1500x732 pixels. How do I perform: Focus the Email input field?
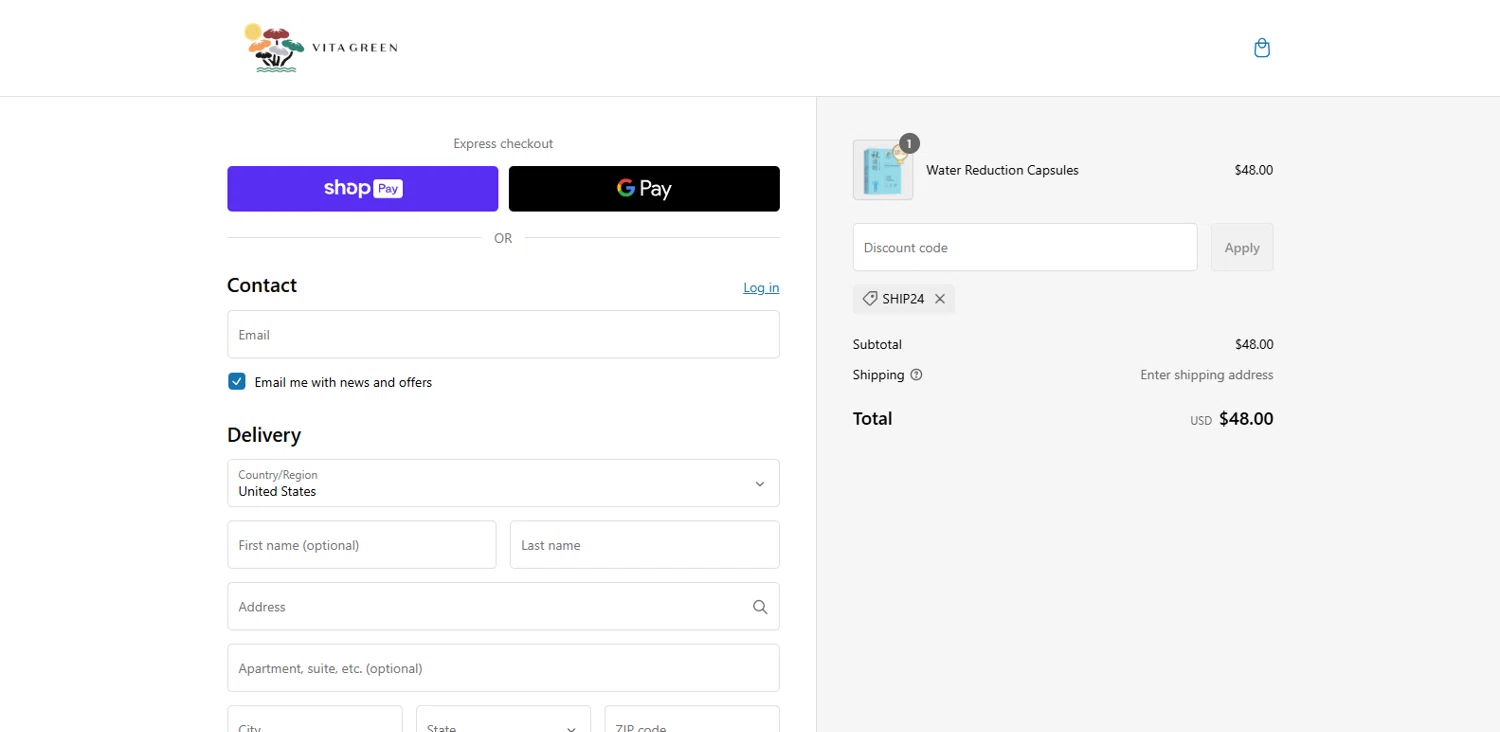[503, 335]
